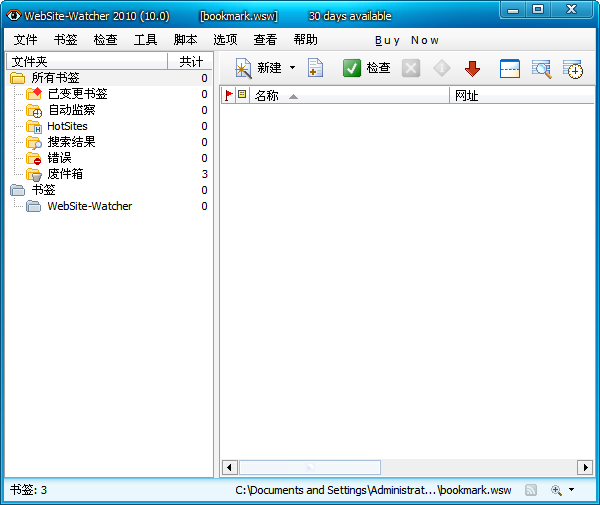
Task: Select the 搜索结果 folder
Action: 72,142
